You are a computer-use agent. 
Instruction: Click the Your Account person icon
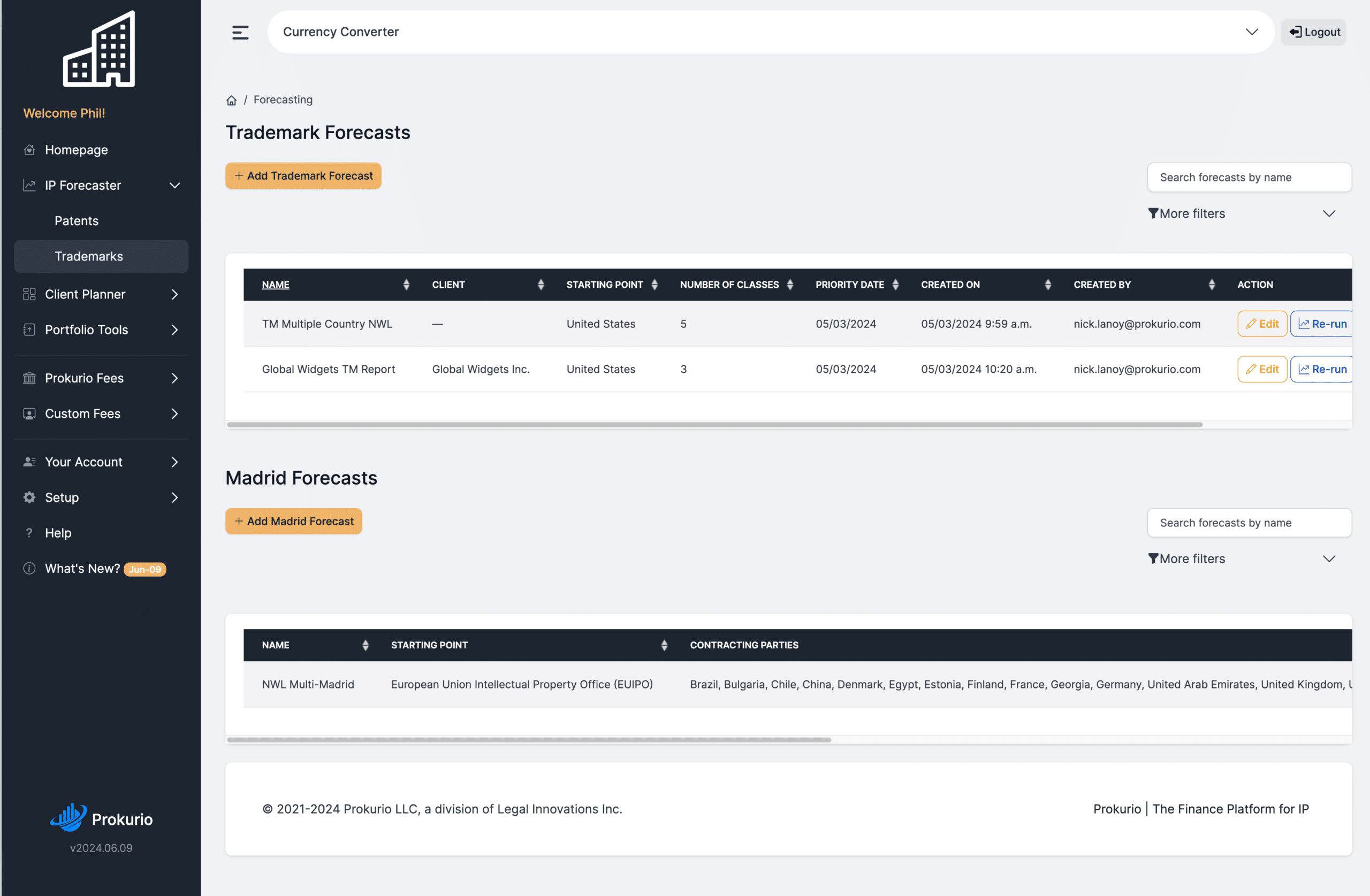click(x=29, y=462)
